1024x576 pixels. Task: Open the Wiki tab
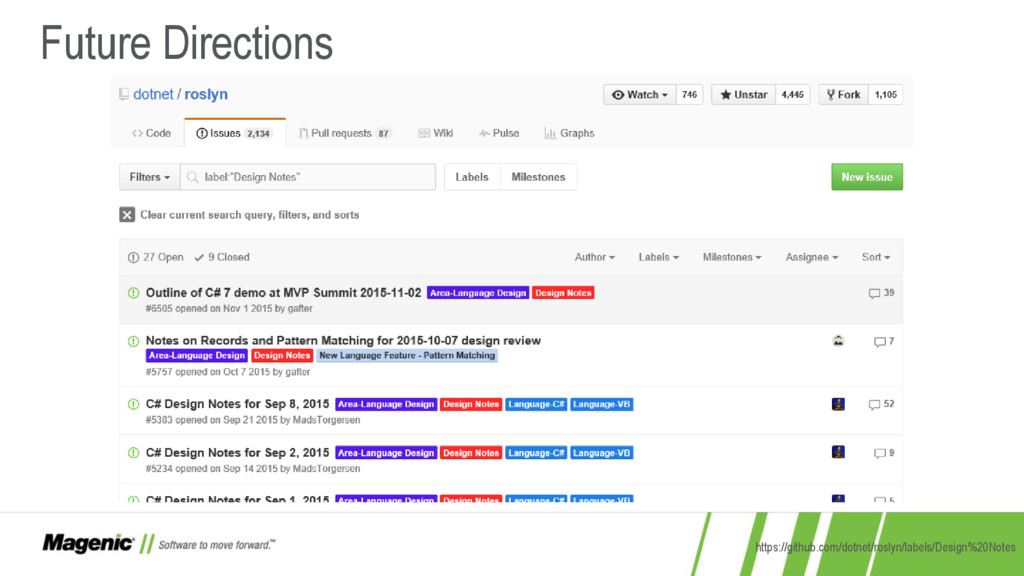[436, 133]
